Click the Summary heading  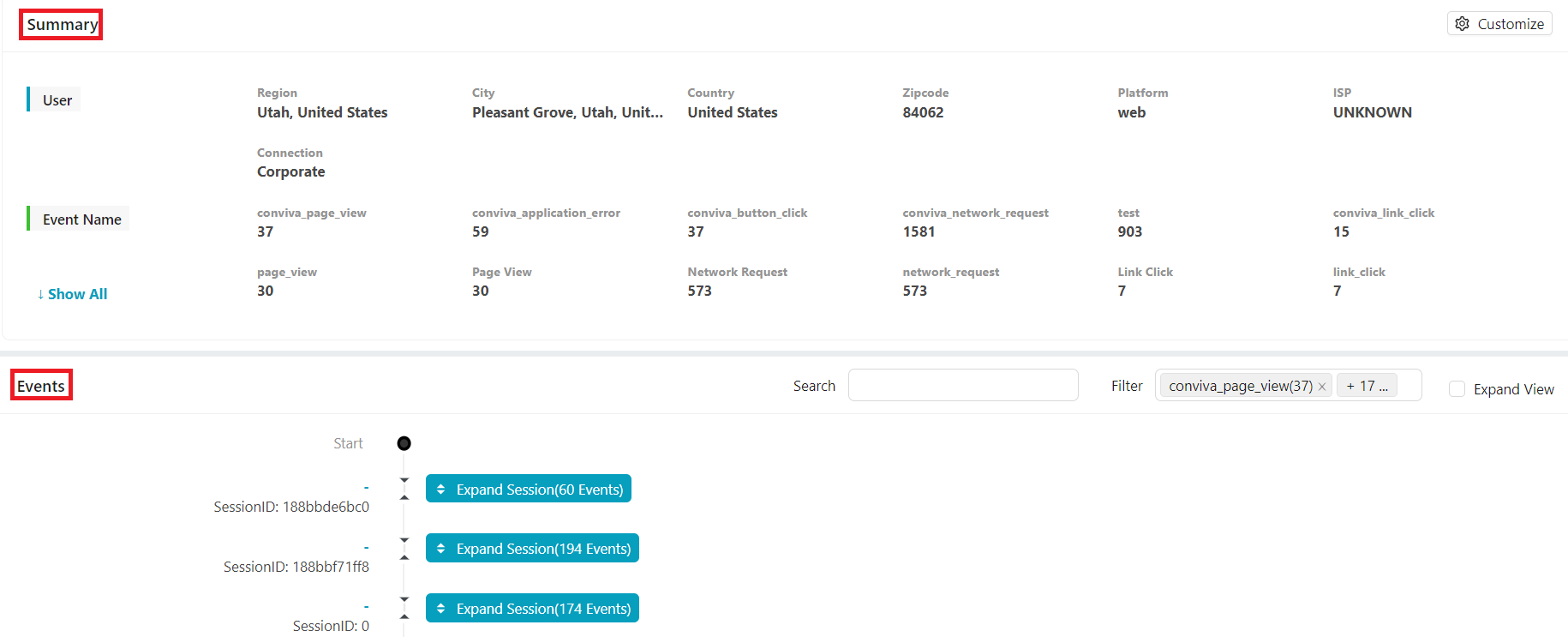[x=62, y=25]
